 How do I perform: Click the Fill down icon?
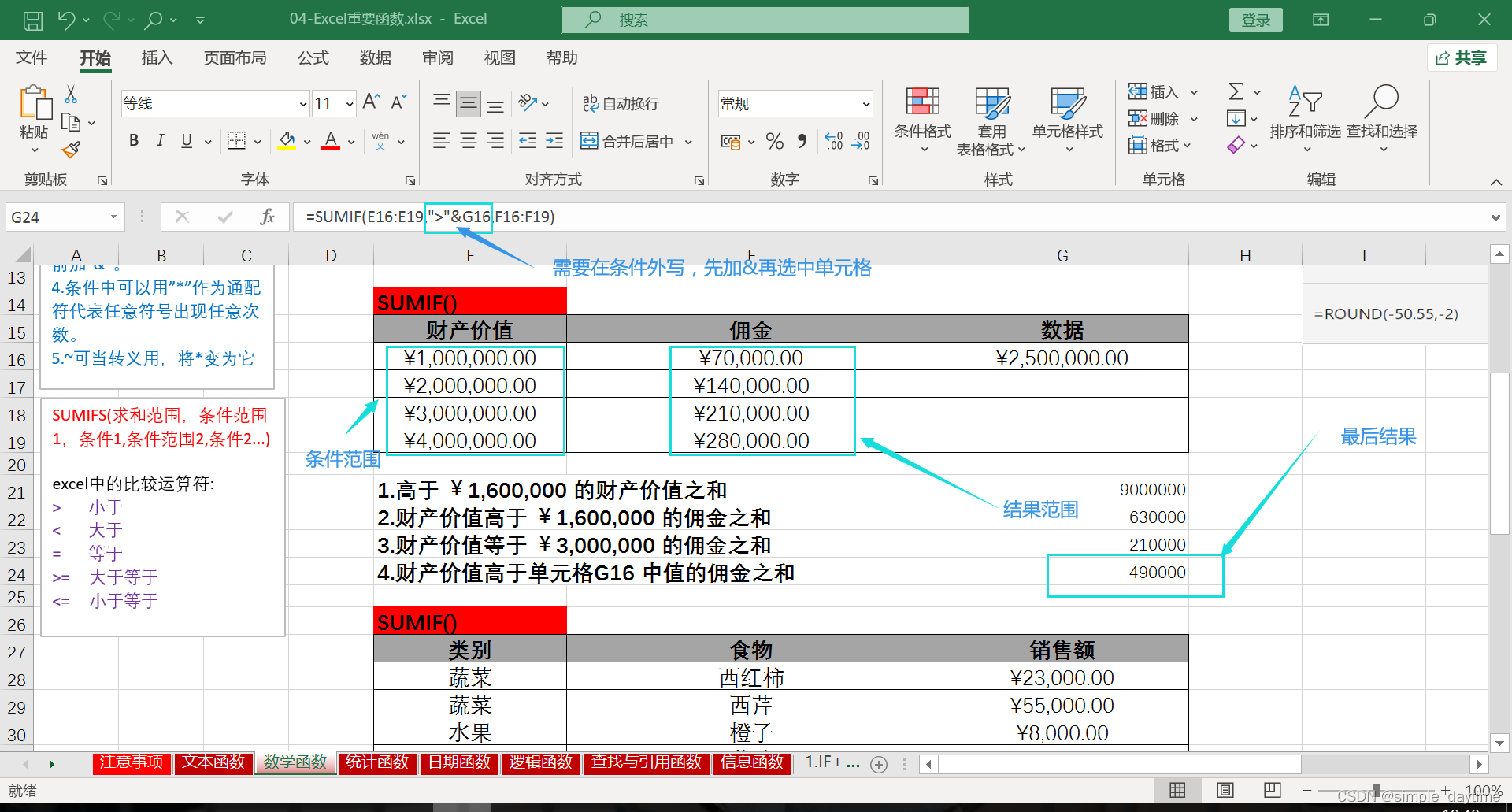(1236, 119)
